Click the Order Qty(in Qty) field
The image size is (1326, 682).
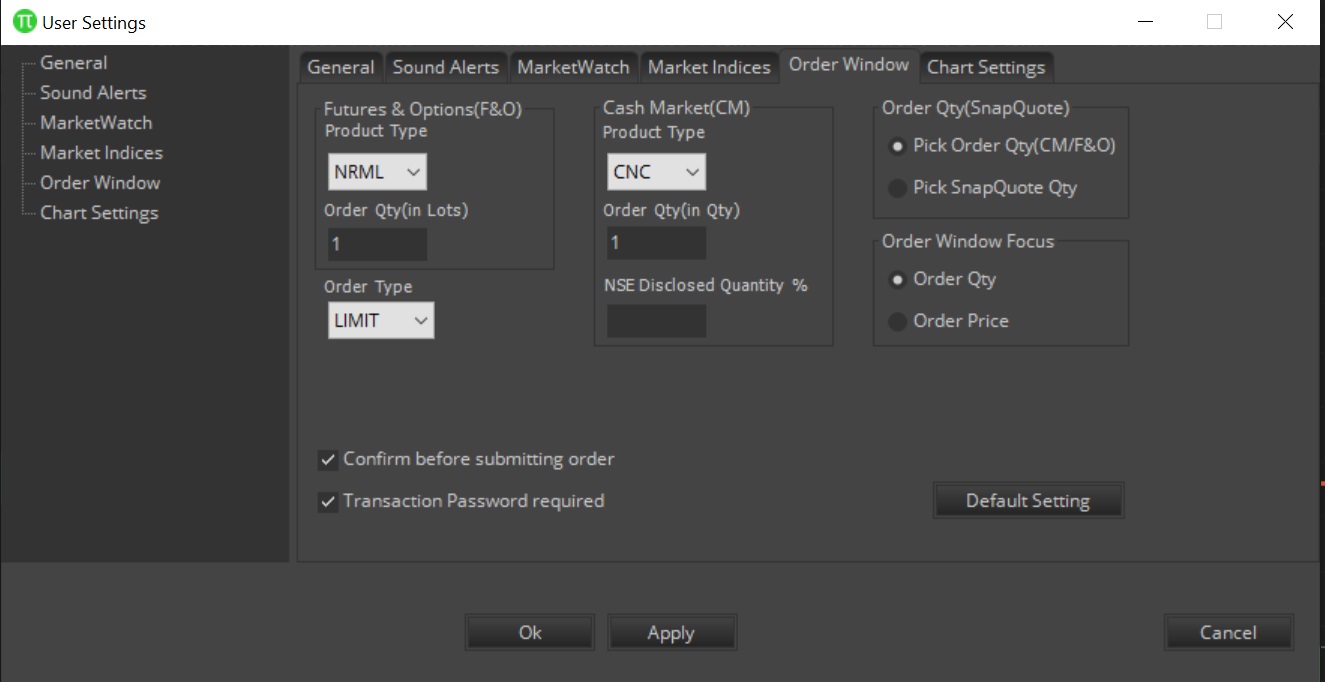(x=656, y=243)
